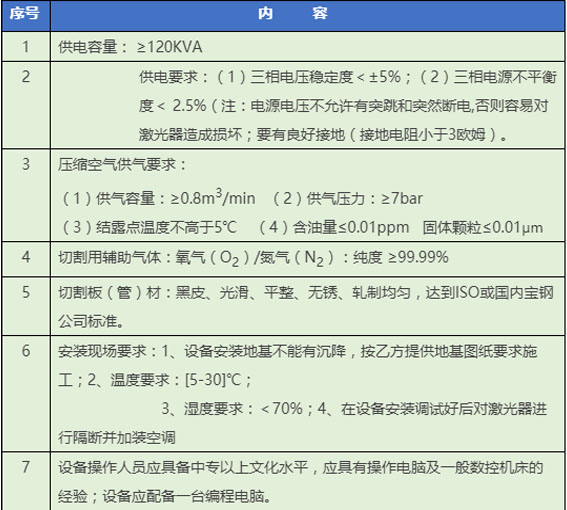Select row number 5 cell
This screenshot has width=567, height=510.
(25, 306)
